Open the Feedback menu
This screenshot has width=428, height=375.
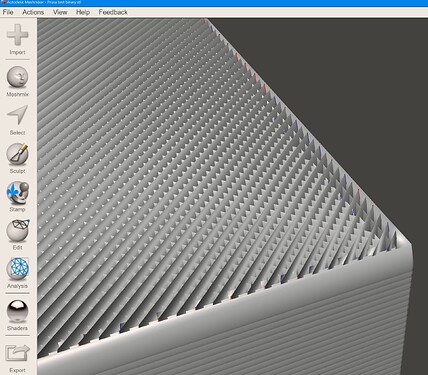pyautogui.click(x=113, y=12)
